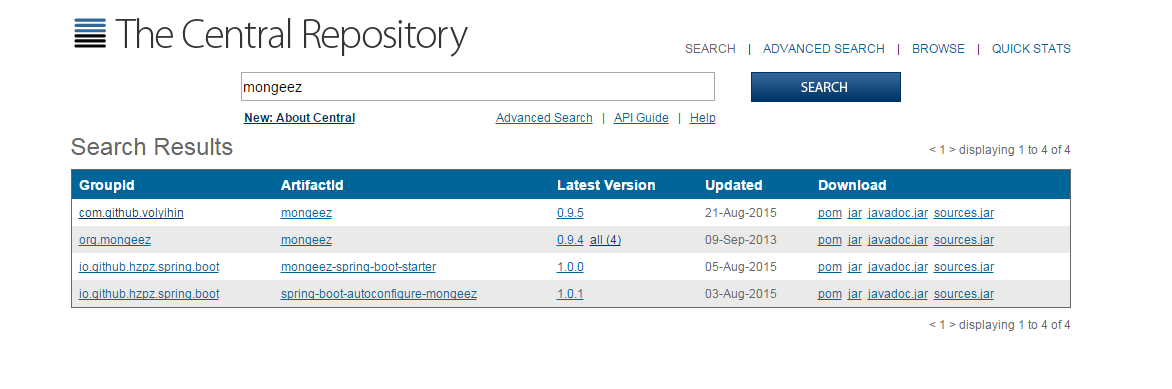1172x389 pixels.
Task: Open SEARCH in top navigation
Action: (x=710, y=49)
